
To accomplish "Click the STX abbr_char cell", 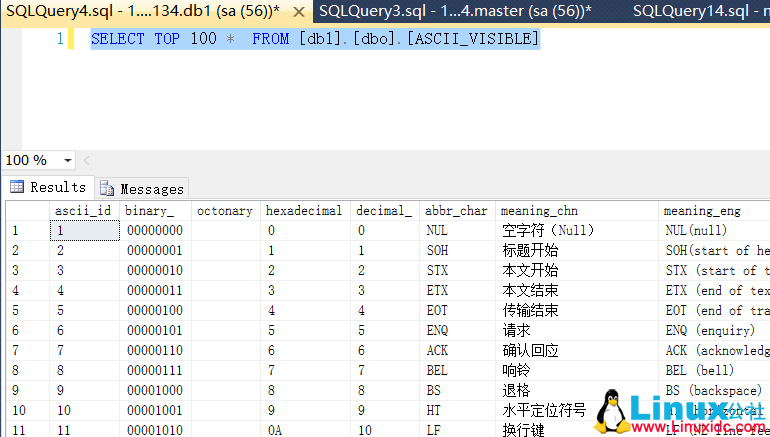I will [457, 270].
